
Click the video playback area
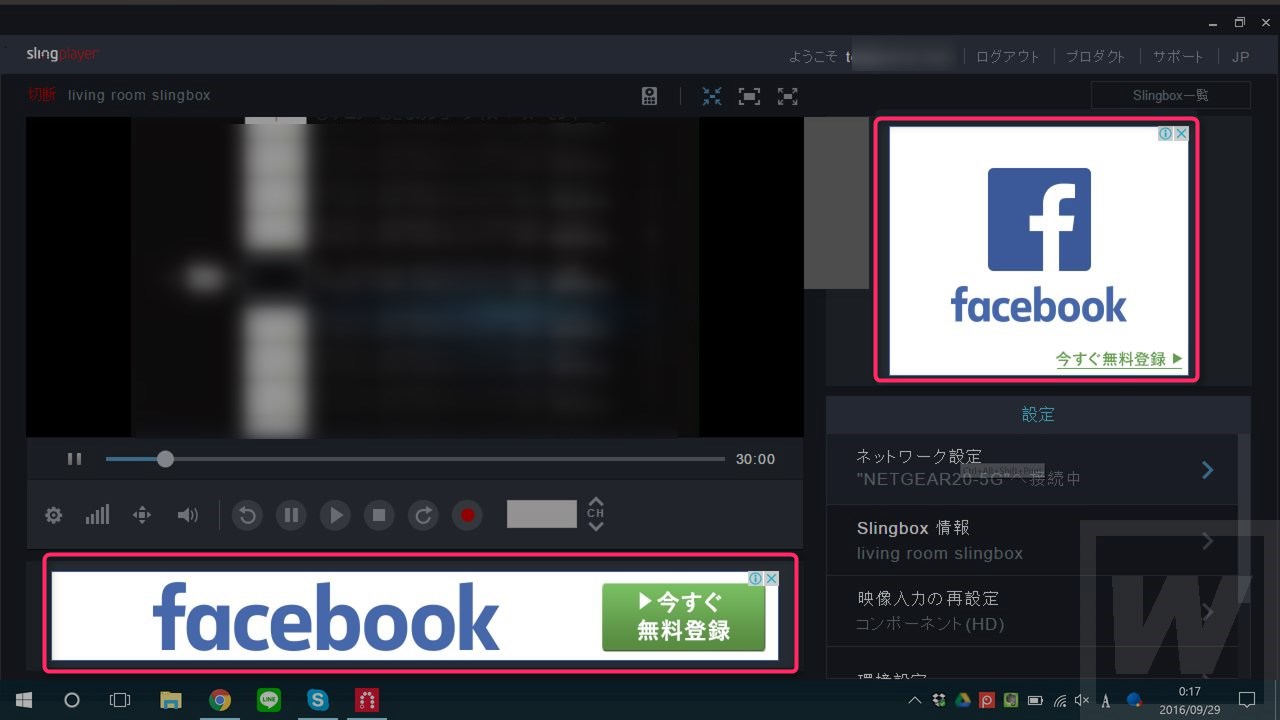point(415,277)
